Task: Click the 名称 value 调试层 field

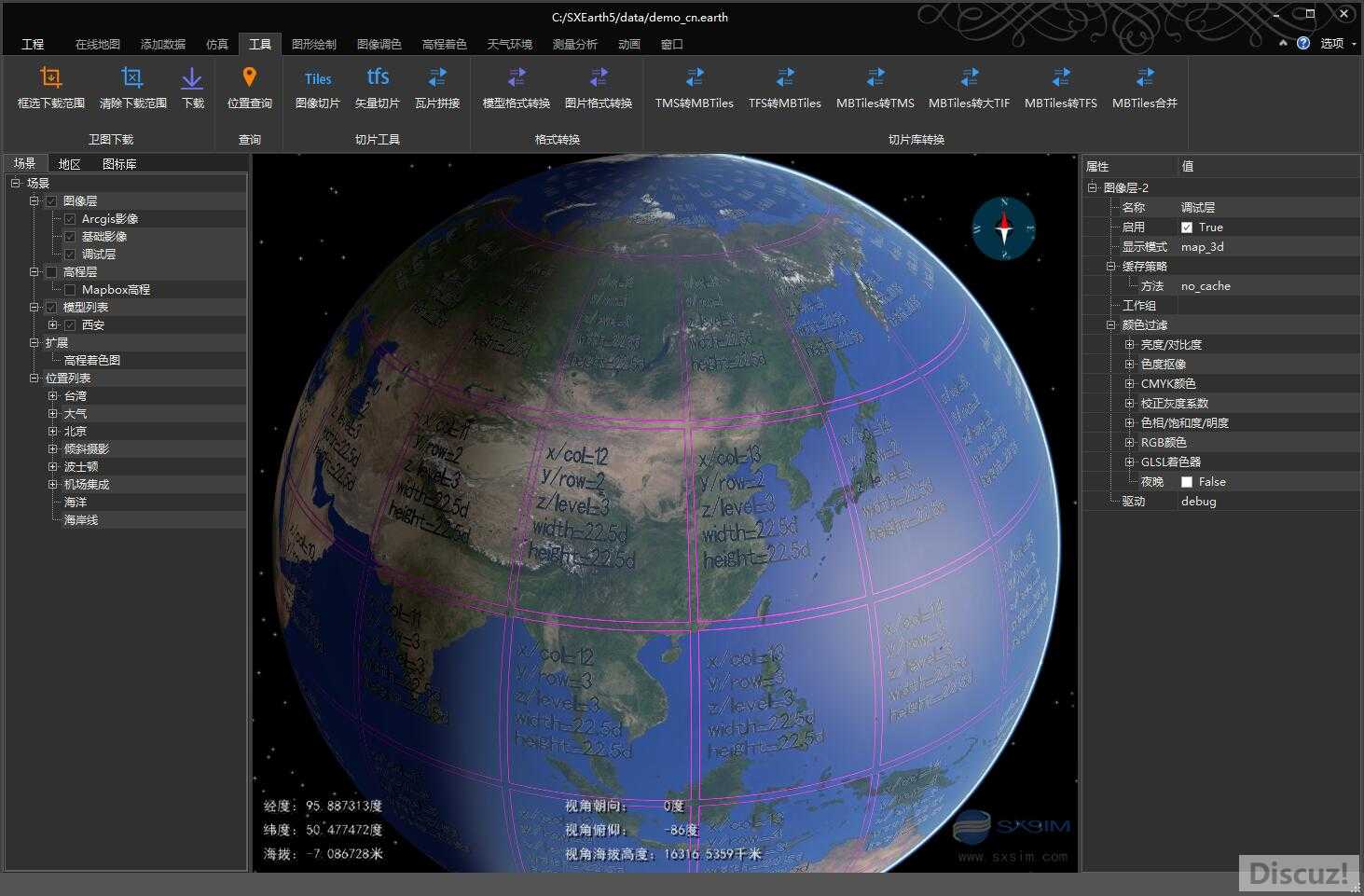Action: click(1268, 208)
